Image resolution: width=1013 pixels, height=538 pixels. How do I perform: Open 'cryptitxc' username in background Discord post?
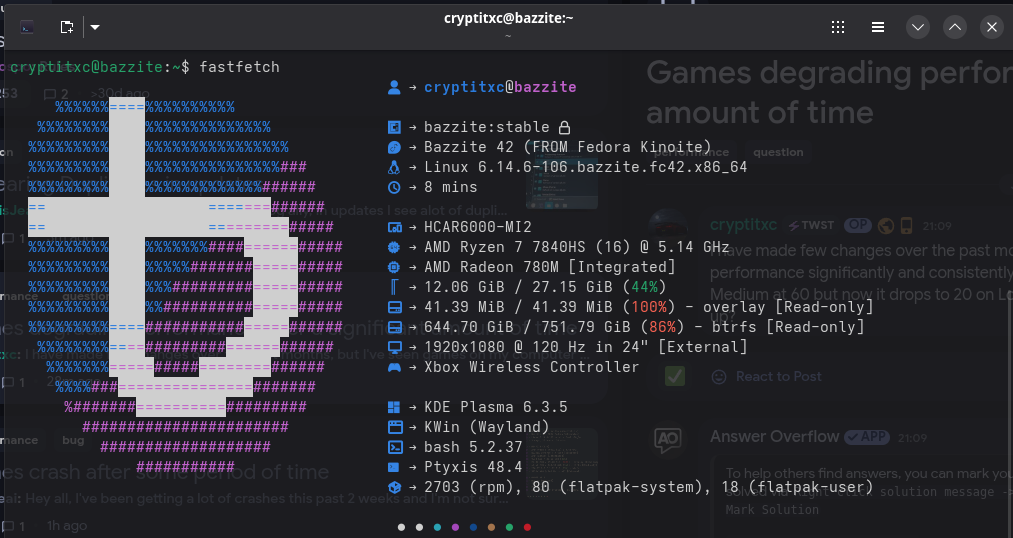click(x=744, y=225)
